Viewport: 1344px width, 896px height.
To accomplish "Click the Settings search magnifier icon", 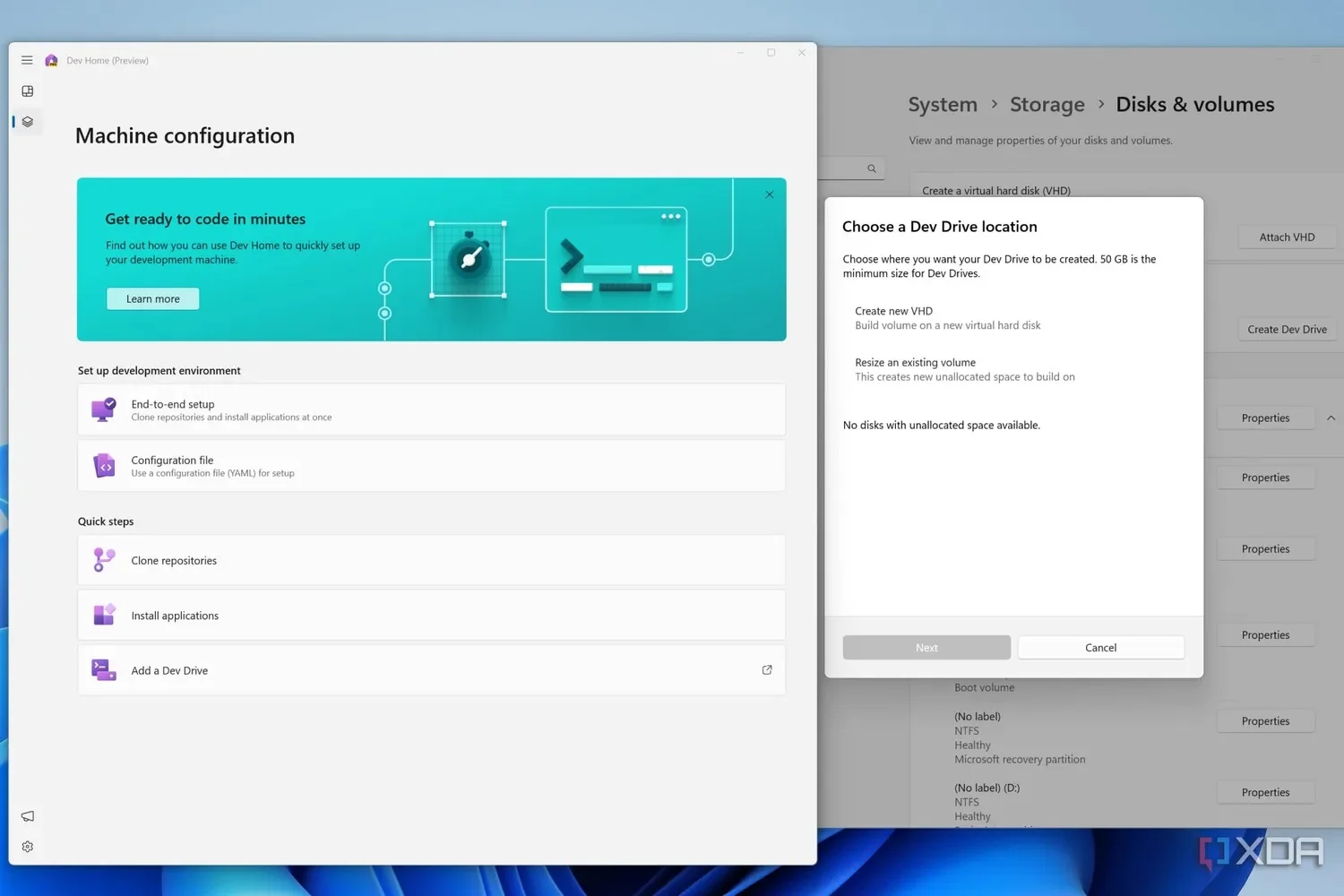I will [871, 168].
